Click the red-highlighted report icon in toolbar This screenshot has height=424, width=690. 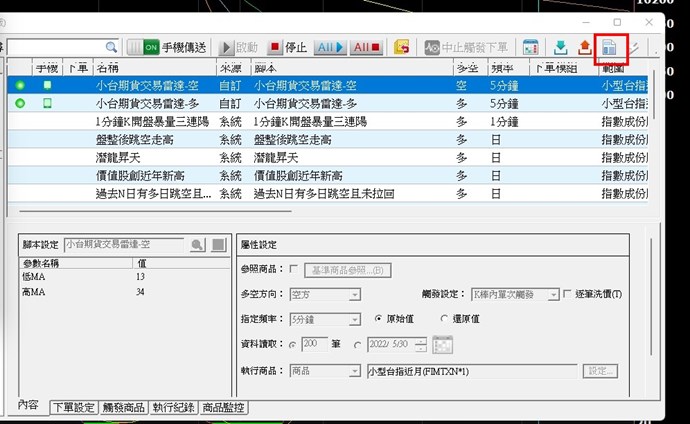pos(610,48)
